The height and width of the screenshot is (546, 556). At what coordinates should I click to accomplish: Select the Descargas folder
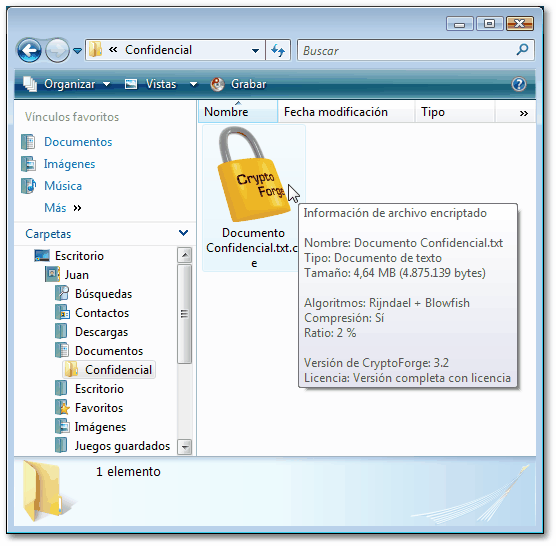[101, 332]
